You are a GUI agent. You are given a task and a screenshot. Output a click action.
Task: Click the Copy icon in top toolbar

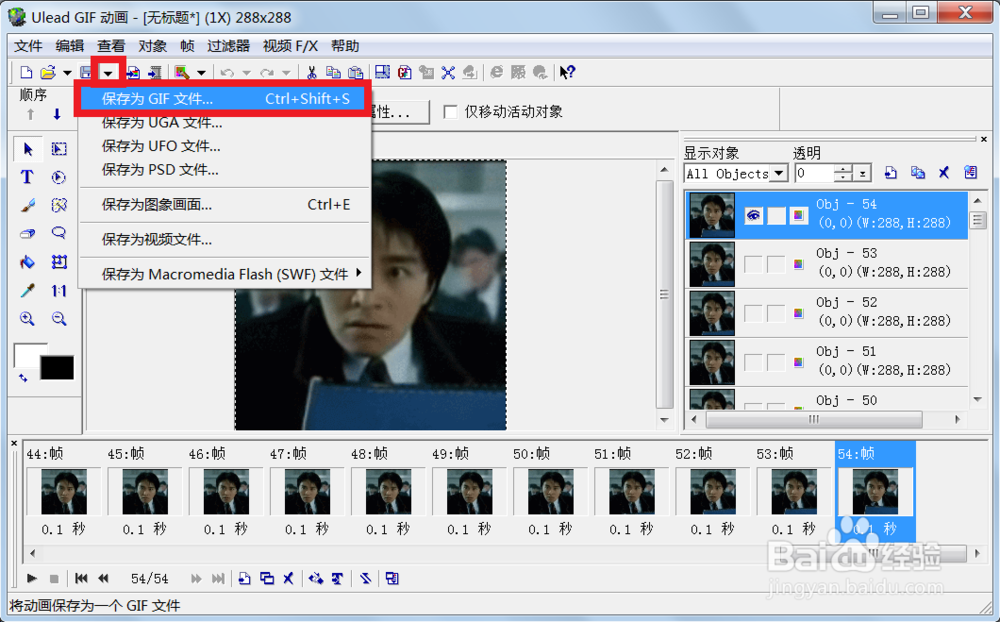click(333, 73)
